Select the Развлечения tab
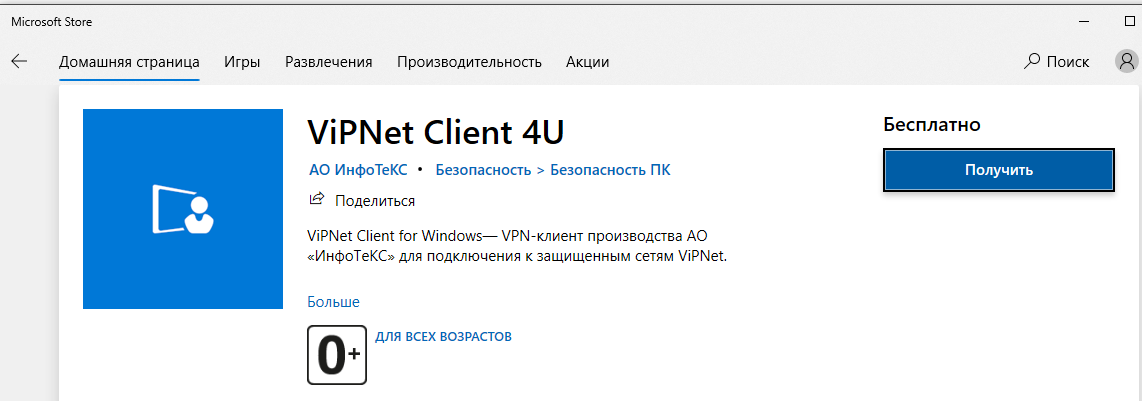 (328, 62)
